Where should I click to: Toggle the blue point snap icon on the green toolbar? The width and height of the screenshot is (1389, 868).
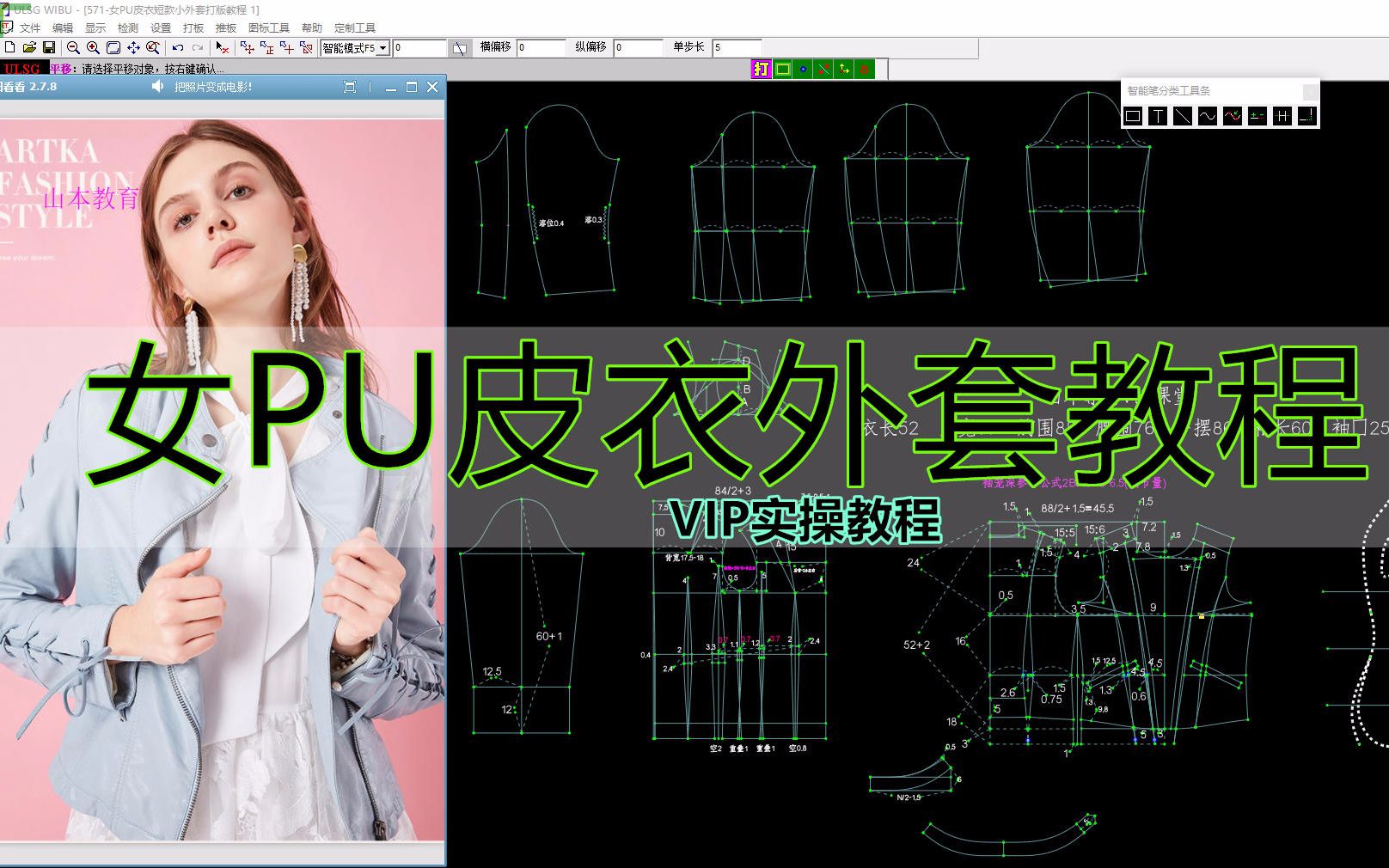pyautogui.click(x=805, y=69)
